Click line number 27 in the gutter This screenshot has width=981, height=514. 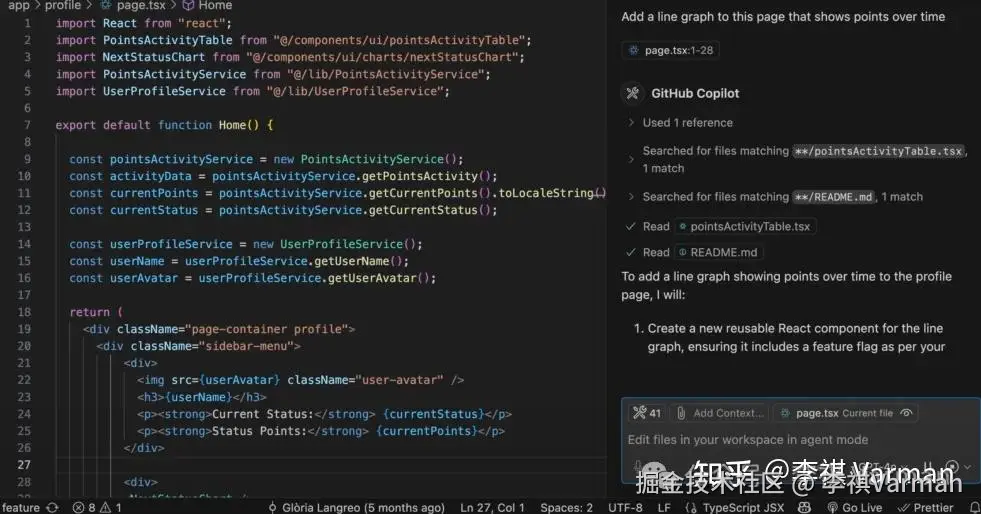24,465
